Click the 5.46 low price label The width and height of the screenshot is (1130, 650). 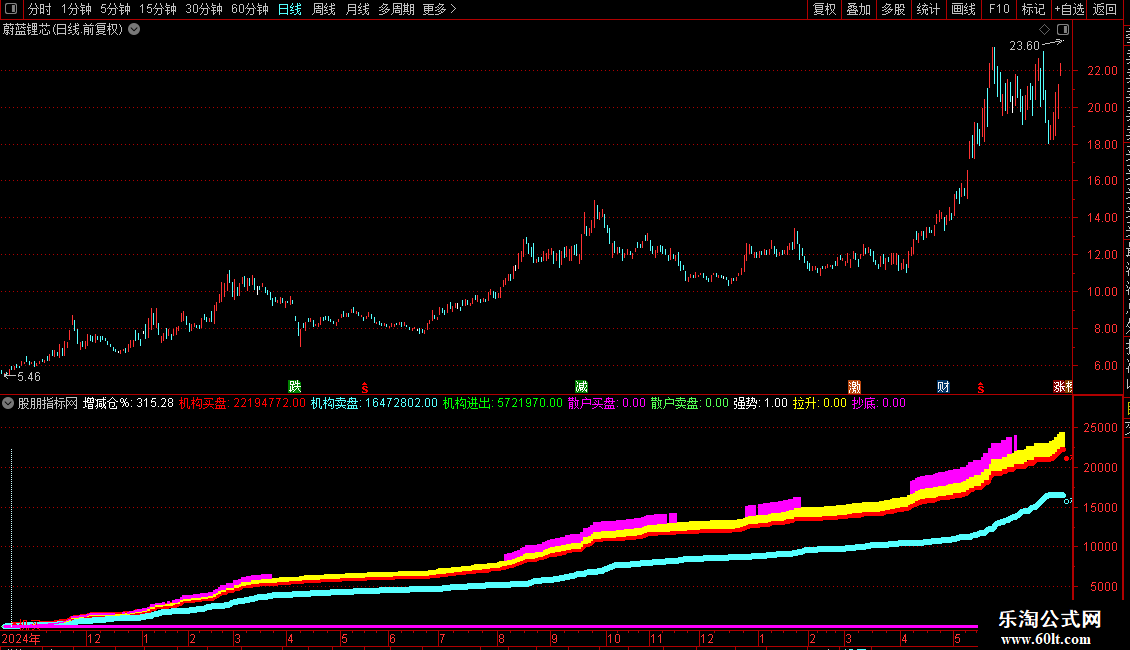[29, 377]
